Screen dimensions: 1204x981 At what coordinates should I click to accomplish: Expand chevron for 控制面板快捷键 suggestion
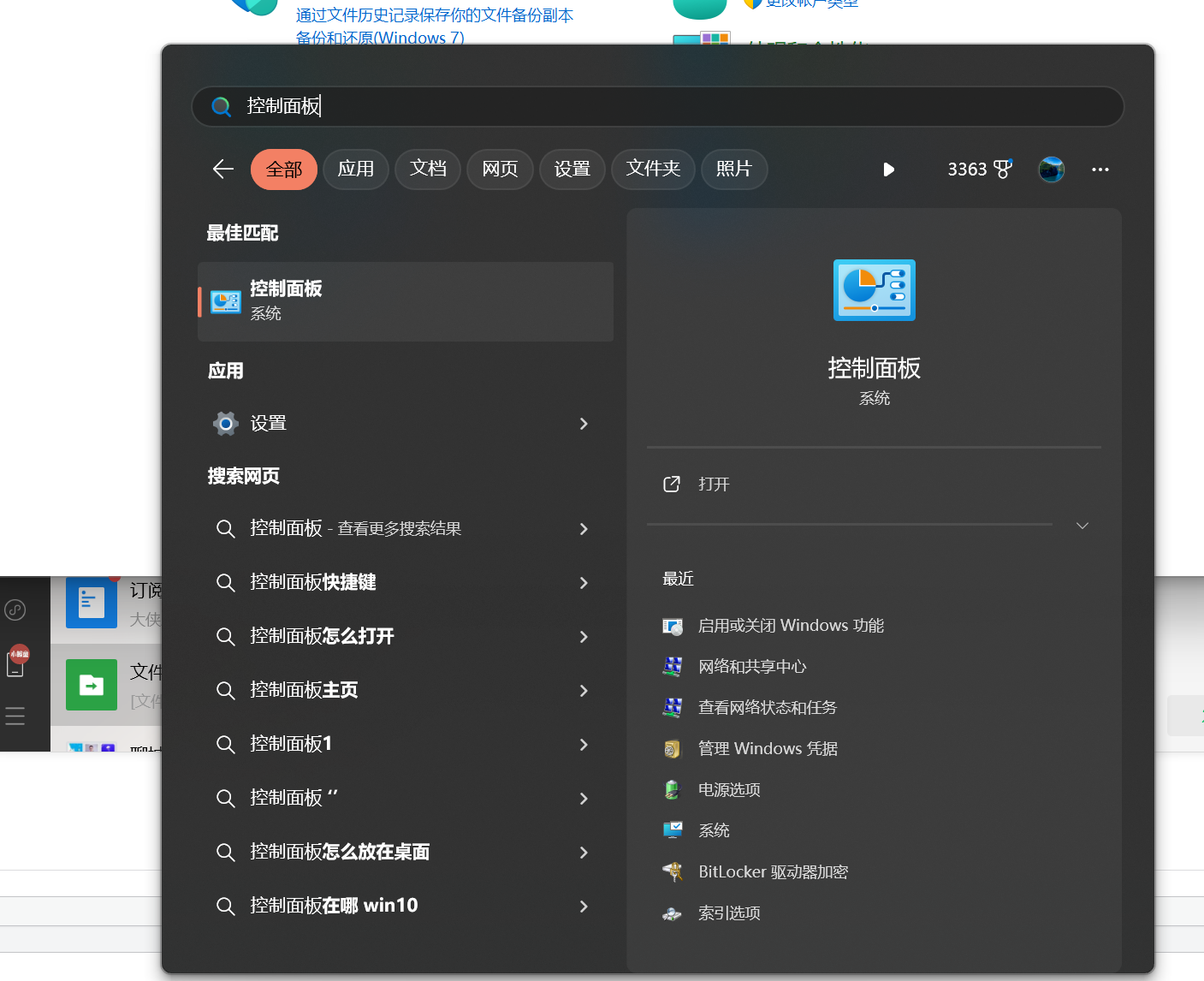pos(584,583)
